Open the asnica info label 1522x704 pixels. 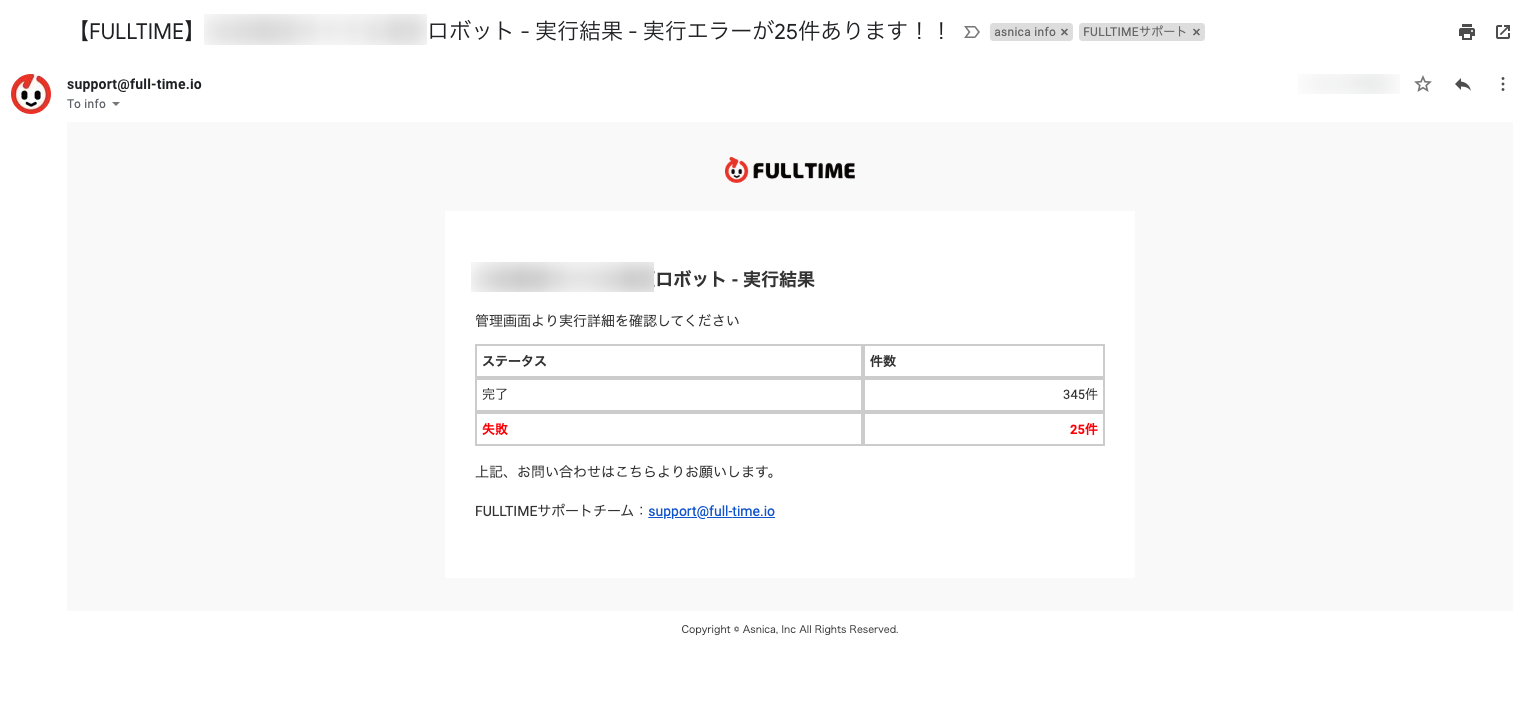(x=1025, y=32)
